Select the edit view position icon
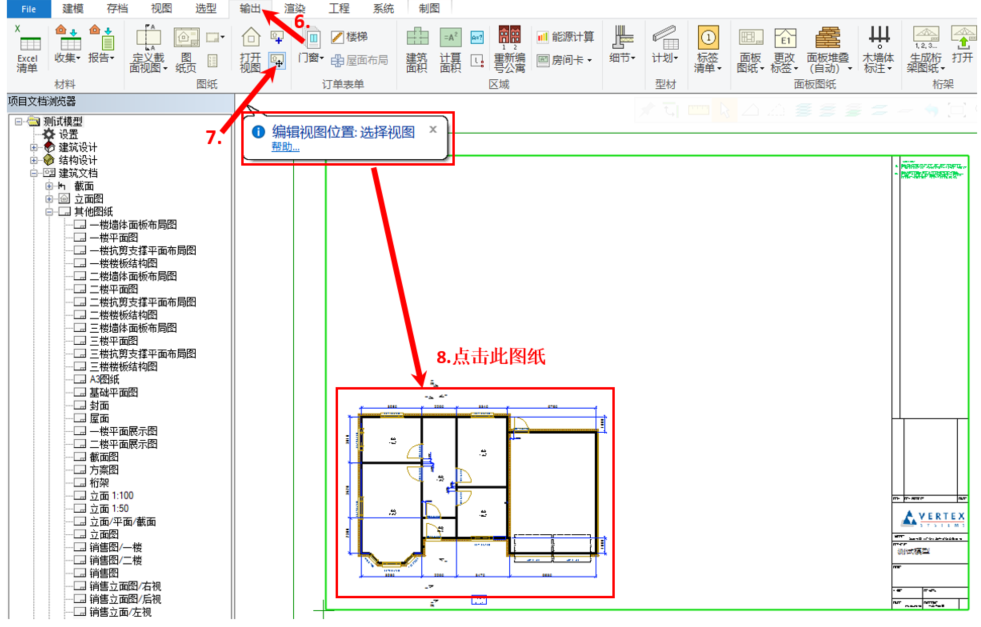Screen dimensions: 981x627 tap(277, 61)
